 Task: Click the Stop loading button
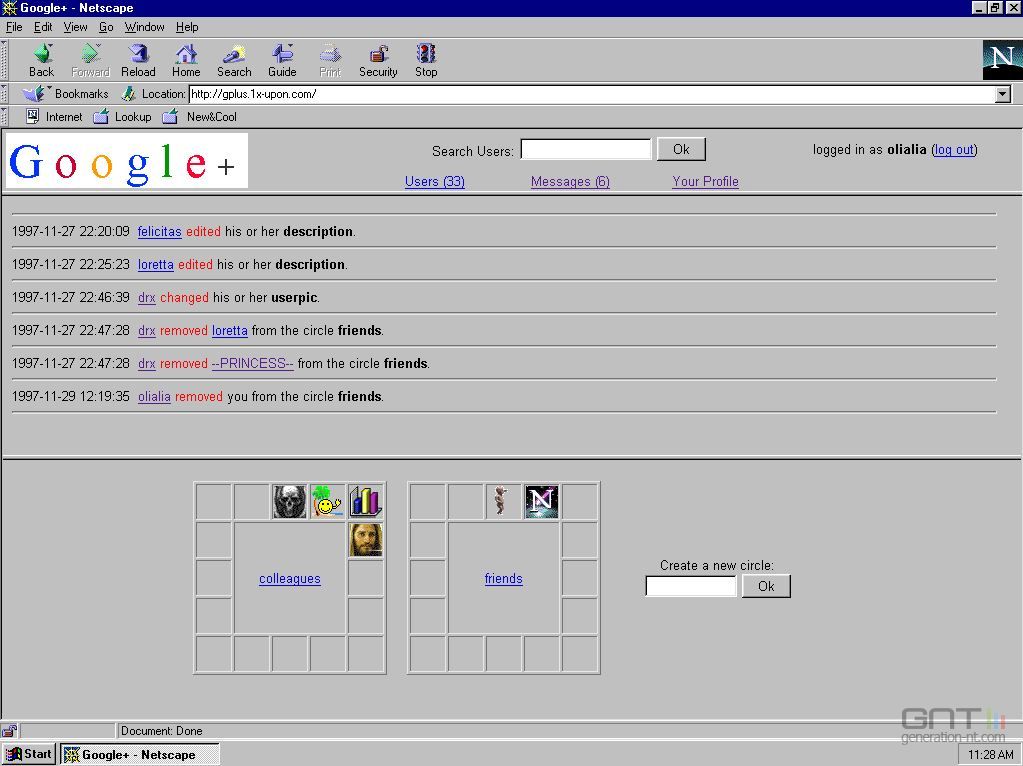[426, 60]
